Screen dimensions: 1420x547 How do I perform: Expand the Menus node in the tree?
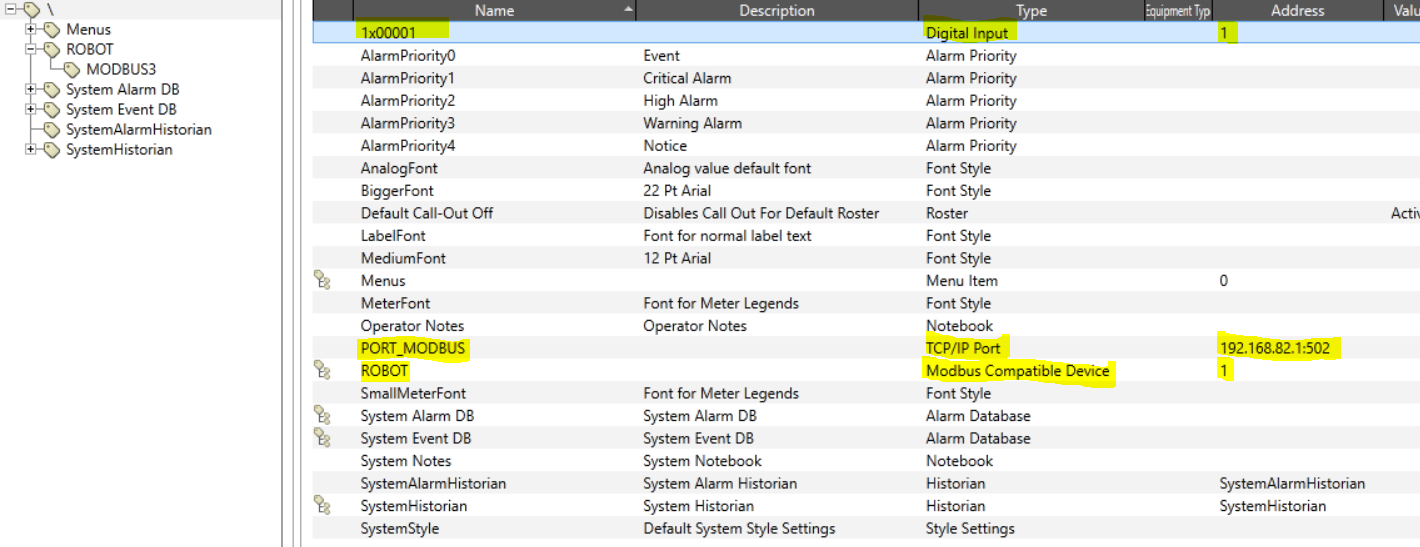[x=31, y=29]
